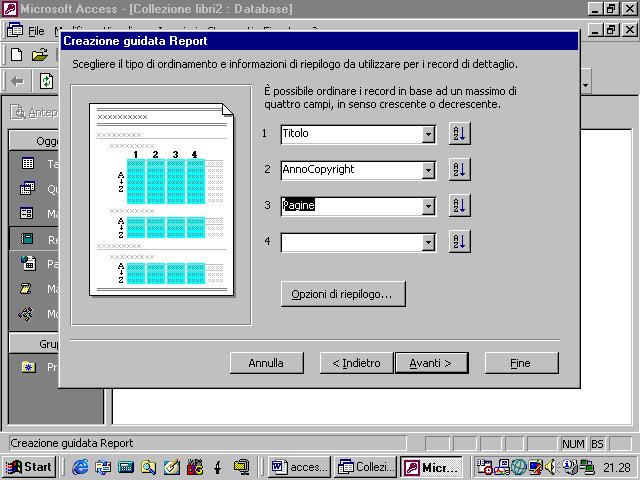Select the Pagine object icon

tap(28, 263)
